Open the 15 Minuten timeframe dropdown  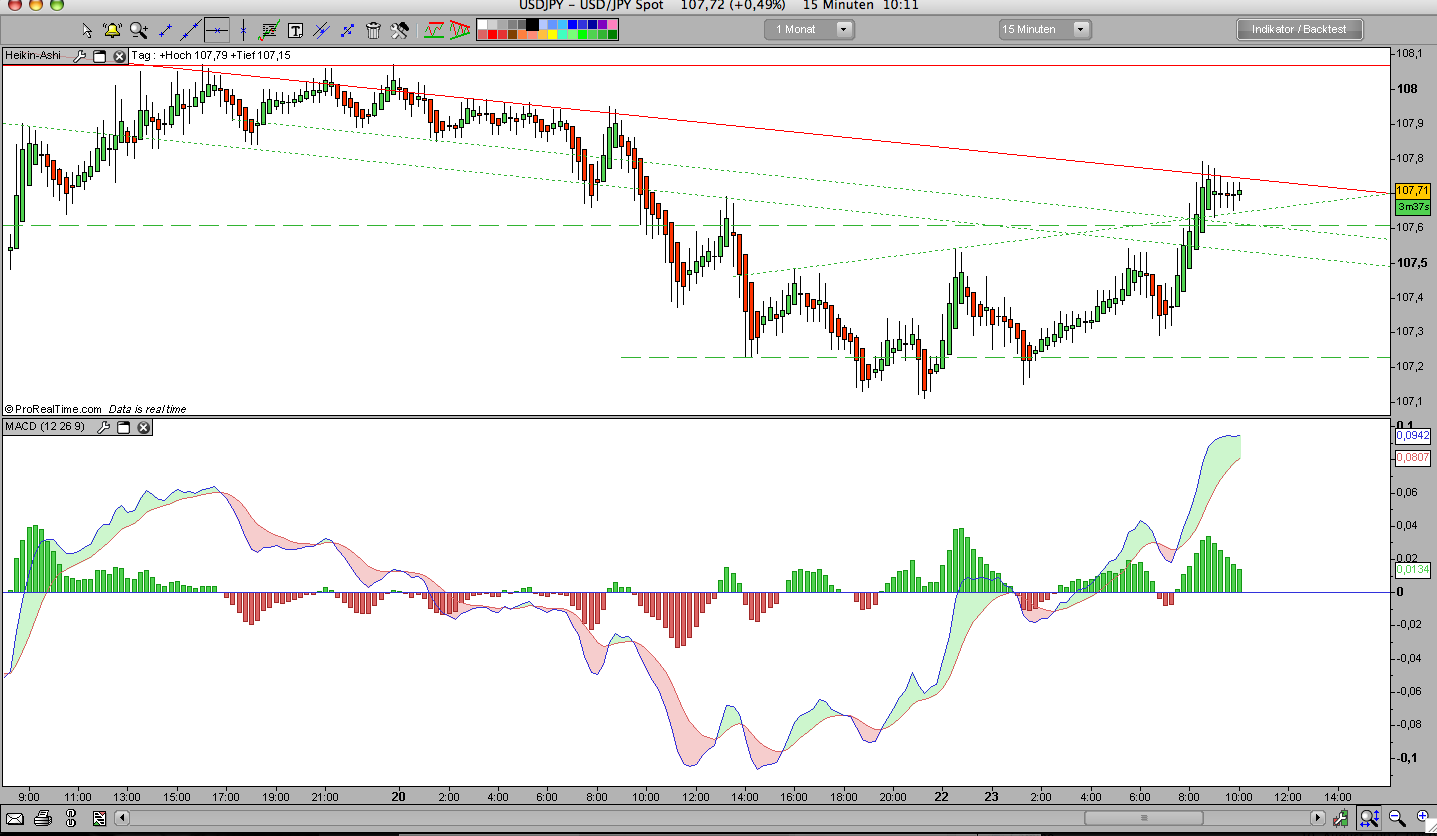[x=1046, y=29]
